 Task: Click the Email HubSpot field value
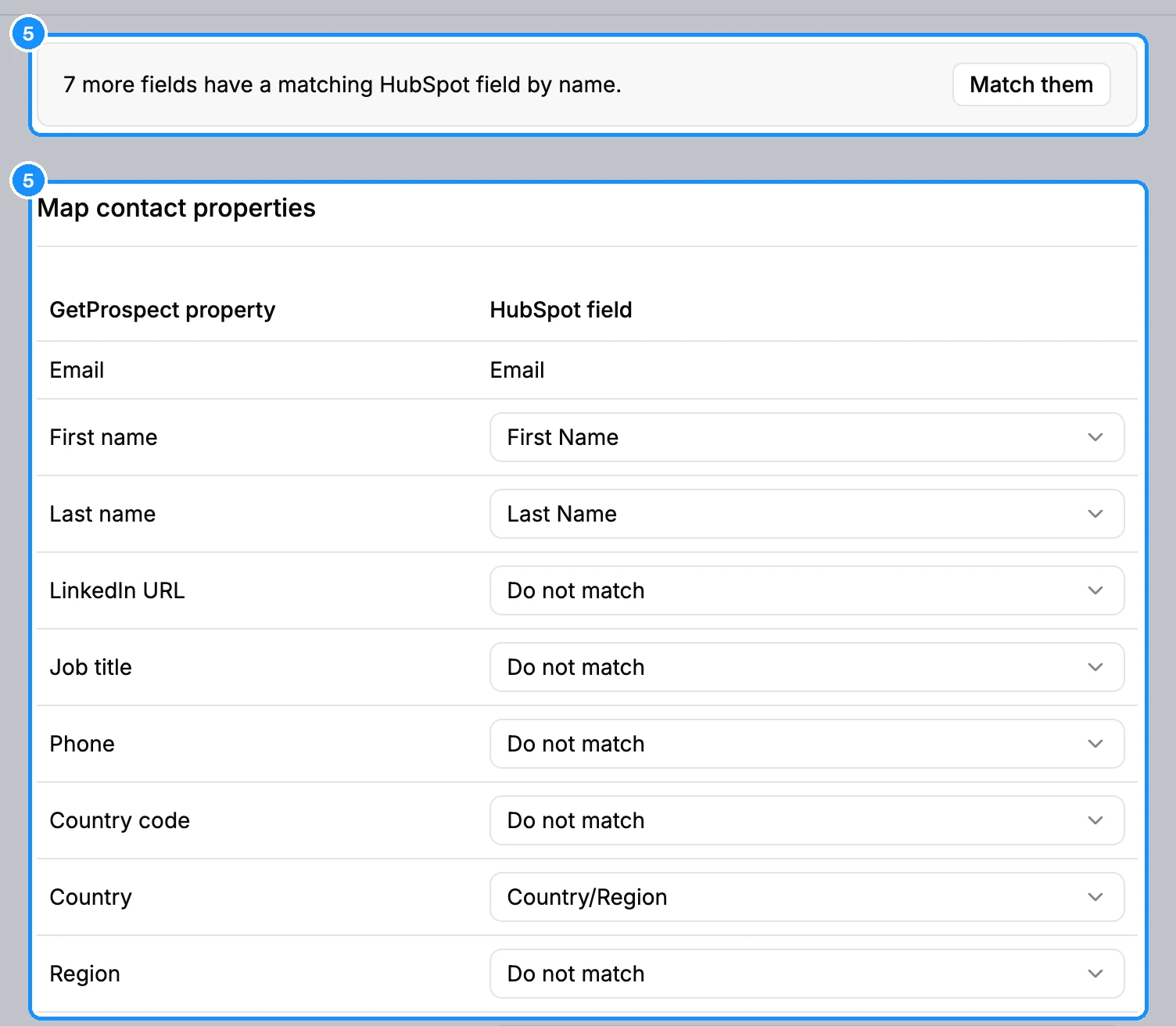pos(517,370)
